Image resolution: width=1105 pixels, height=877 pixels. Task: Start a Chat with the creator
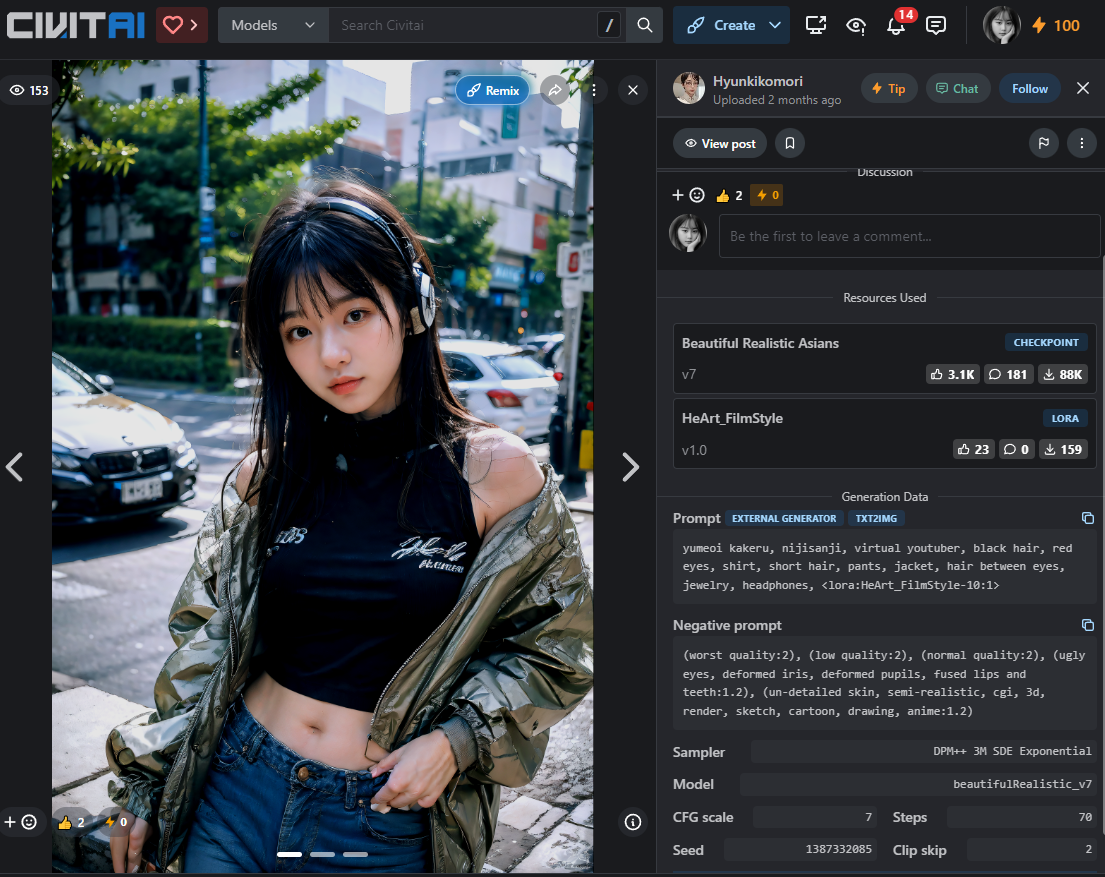click(957, 89)
